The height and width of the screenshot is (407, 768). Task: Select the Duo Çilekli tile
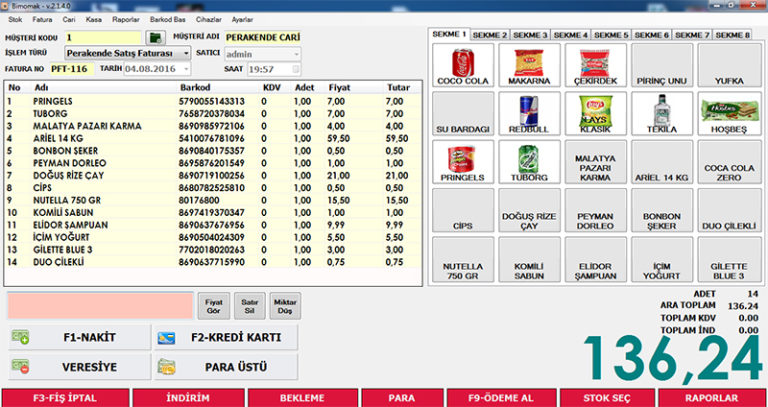coord(729,211)
